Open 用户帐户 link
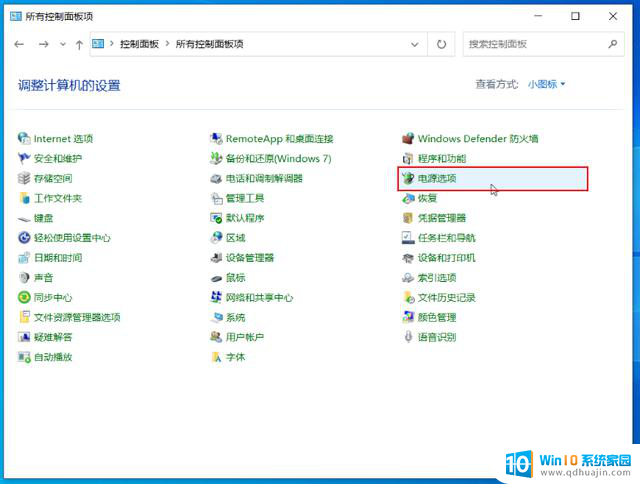This screenshot has height=484, width=640. 245,337
